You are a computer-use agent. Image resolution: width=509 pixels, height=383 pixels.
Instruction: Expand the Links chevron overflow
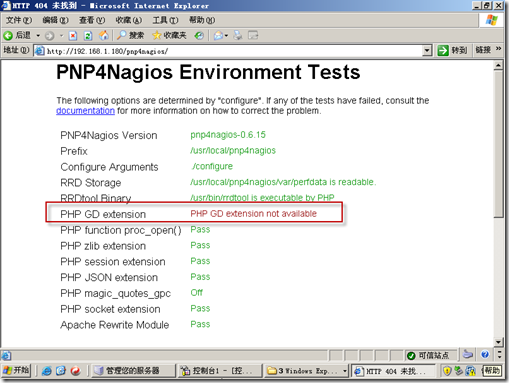click(499, 49)
